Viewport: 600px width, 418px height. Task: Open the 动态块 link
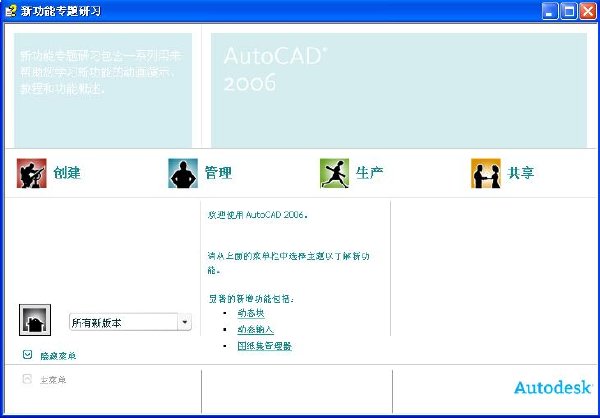pyautogui.click(x=251, y=313)
